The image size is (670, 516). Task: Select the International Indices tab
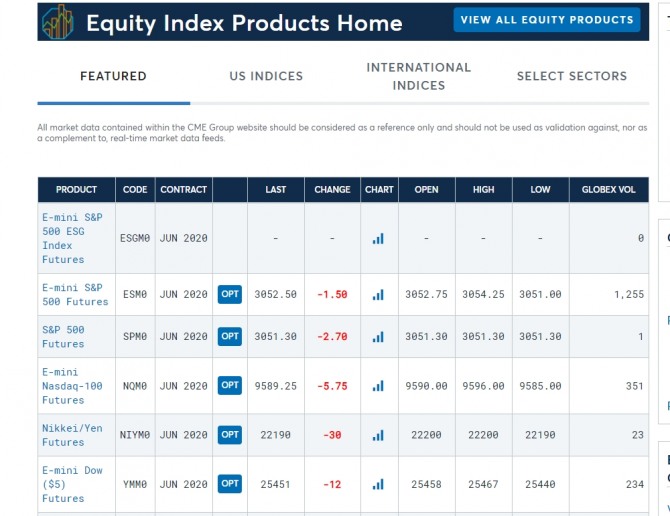click(418, 76)
